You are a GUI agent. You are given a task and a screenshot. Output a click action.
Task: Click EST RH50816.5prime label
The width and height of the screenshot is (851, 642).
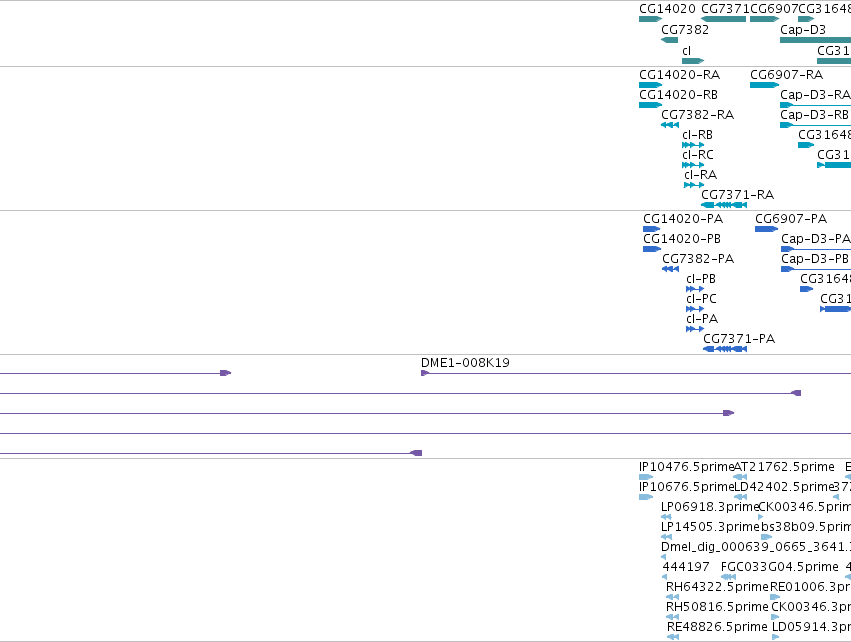click(717, 607)
